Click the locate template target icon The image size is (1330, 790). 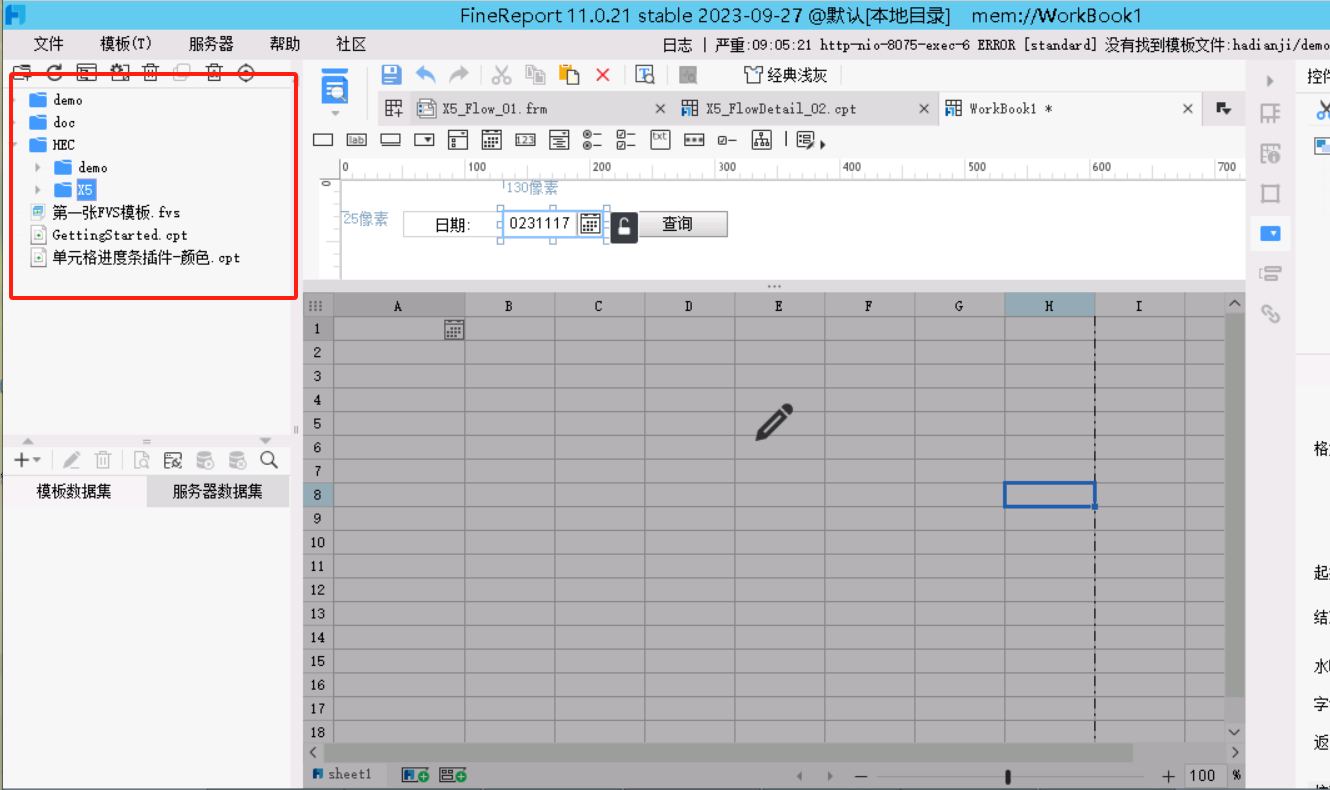246,72
